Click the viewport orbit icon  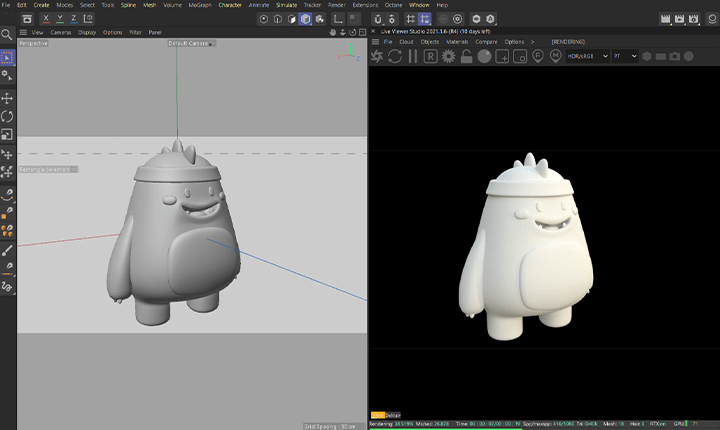(353, 32)
